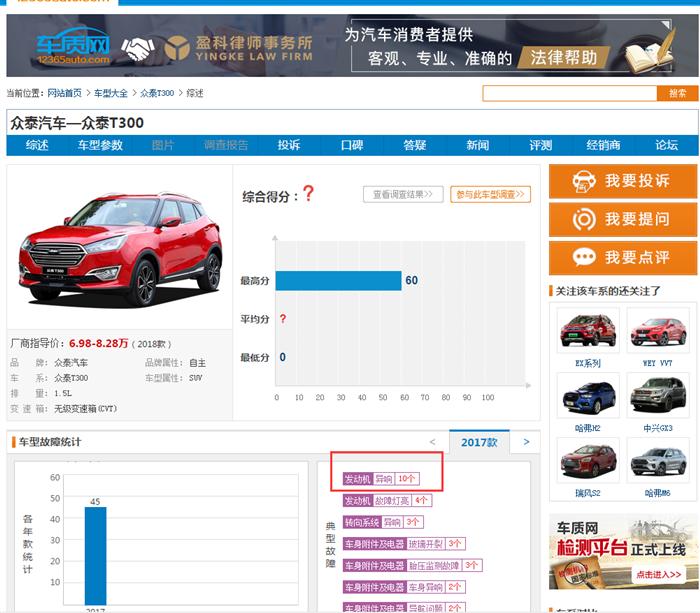The image size is (700, 613).
Task: Click the 玻璃开裂 3个 fault tag
Action: [404, 544]
